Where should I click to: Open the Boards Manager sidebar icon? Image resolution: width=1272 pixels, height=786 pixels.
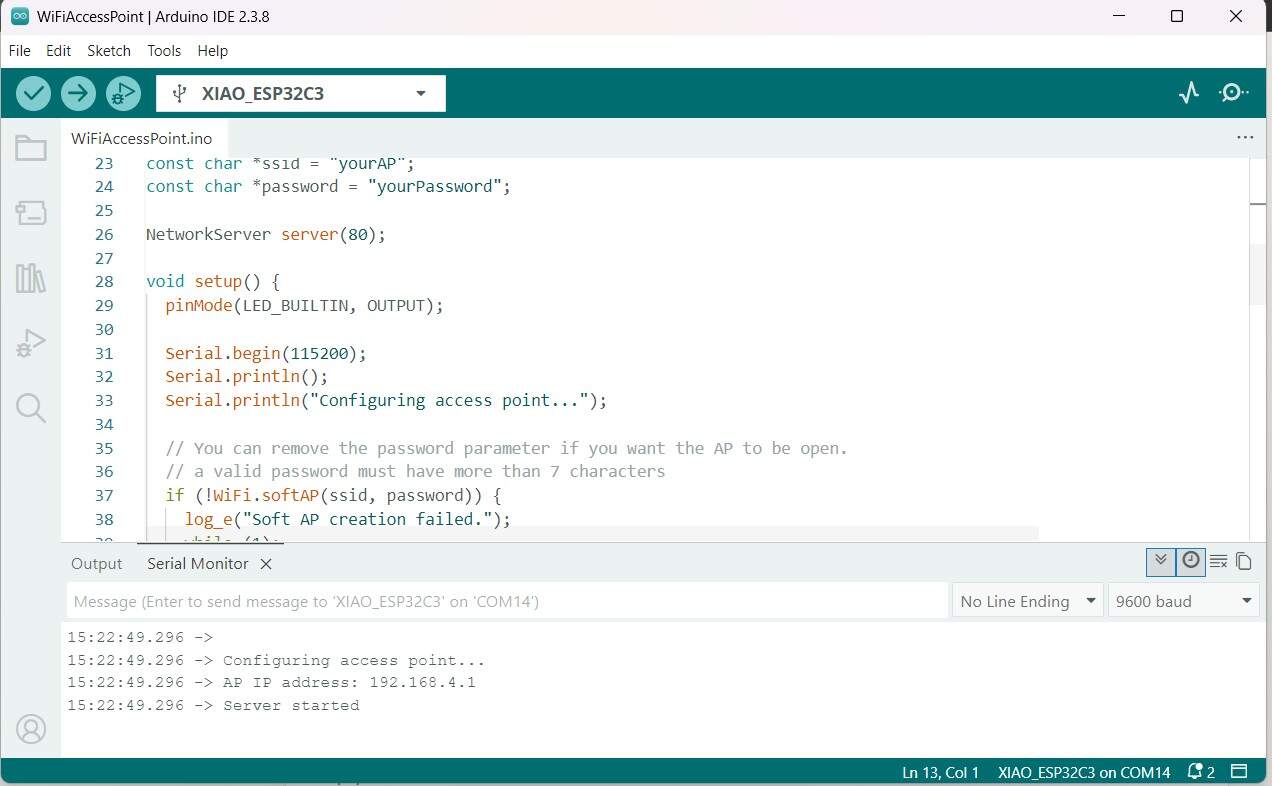pos(31,212)
